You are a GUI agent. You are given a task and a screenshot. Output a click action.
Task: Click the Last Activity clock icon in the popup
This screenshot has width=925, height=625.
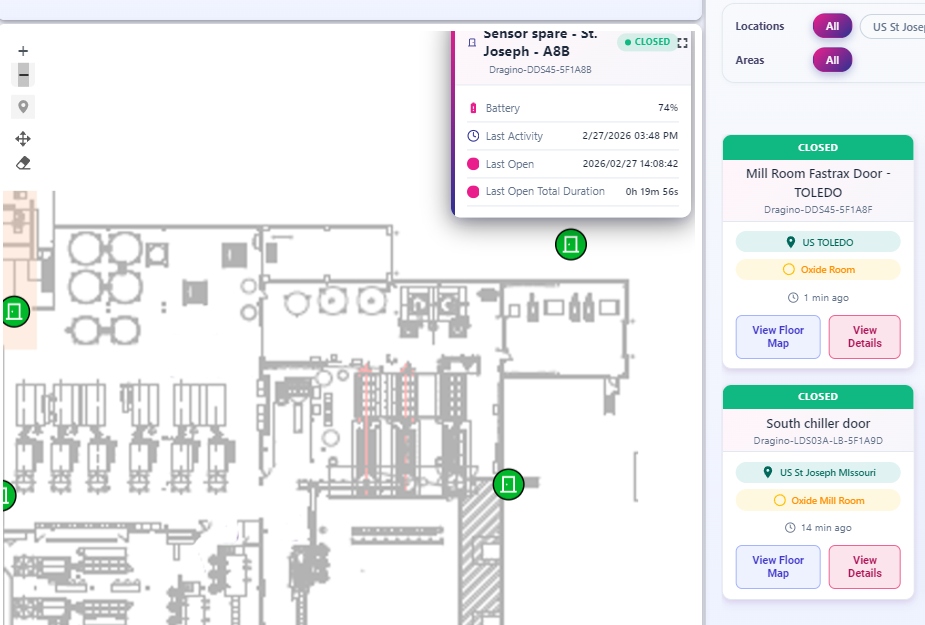471,136
